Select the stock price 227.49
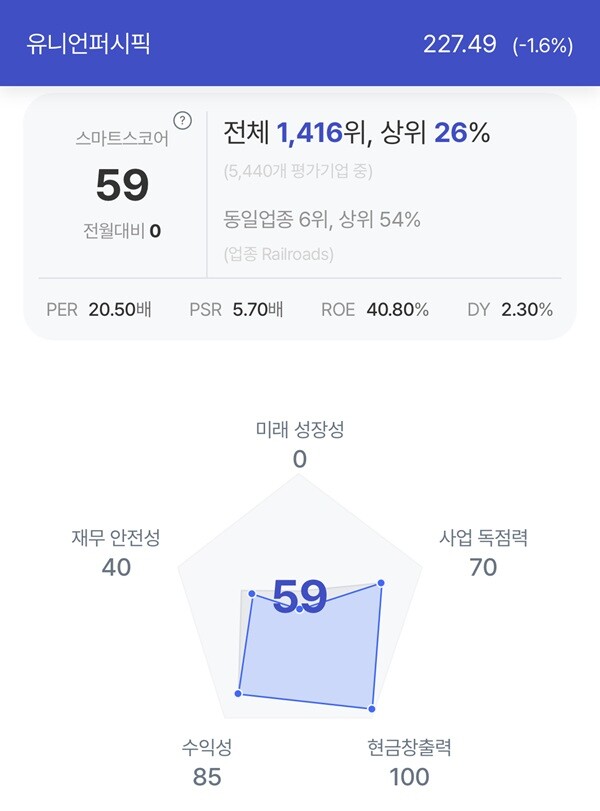Screen dimensions: 600x811 coord(459,44)
